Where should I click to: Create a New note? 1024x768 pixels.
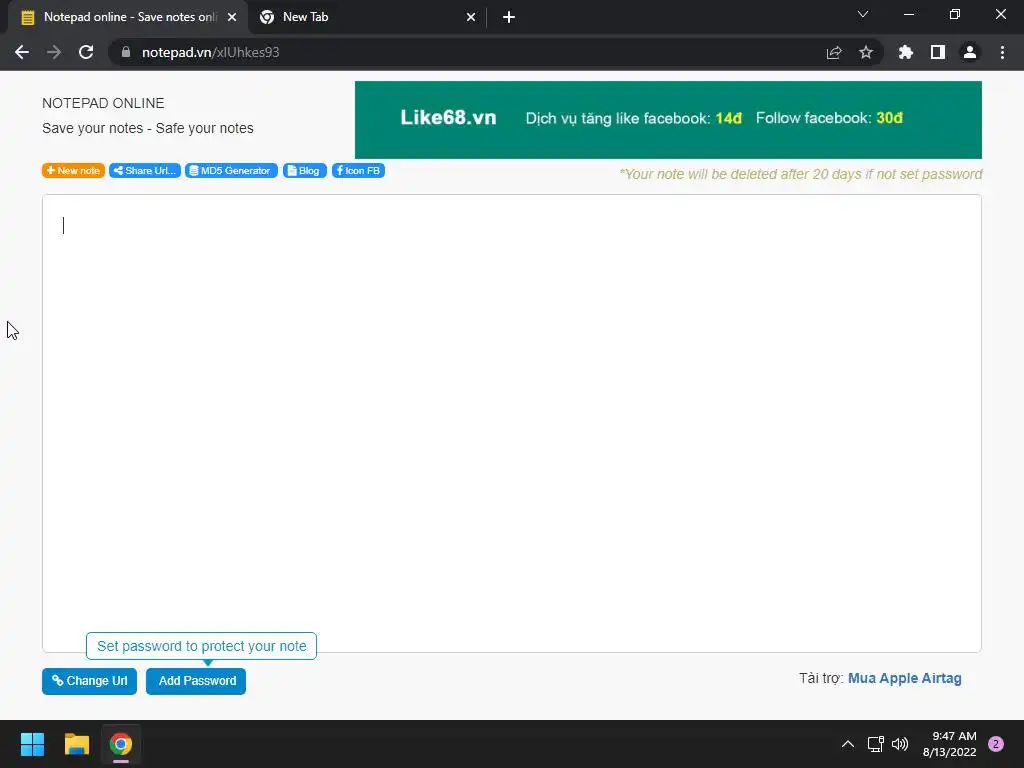click(73, 170)
